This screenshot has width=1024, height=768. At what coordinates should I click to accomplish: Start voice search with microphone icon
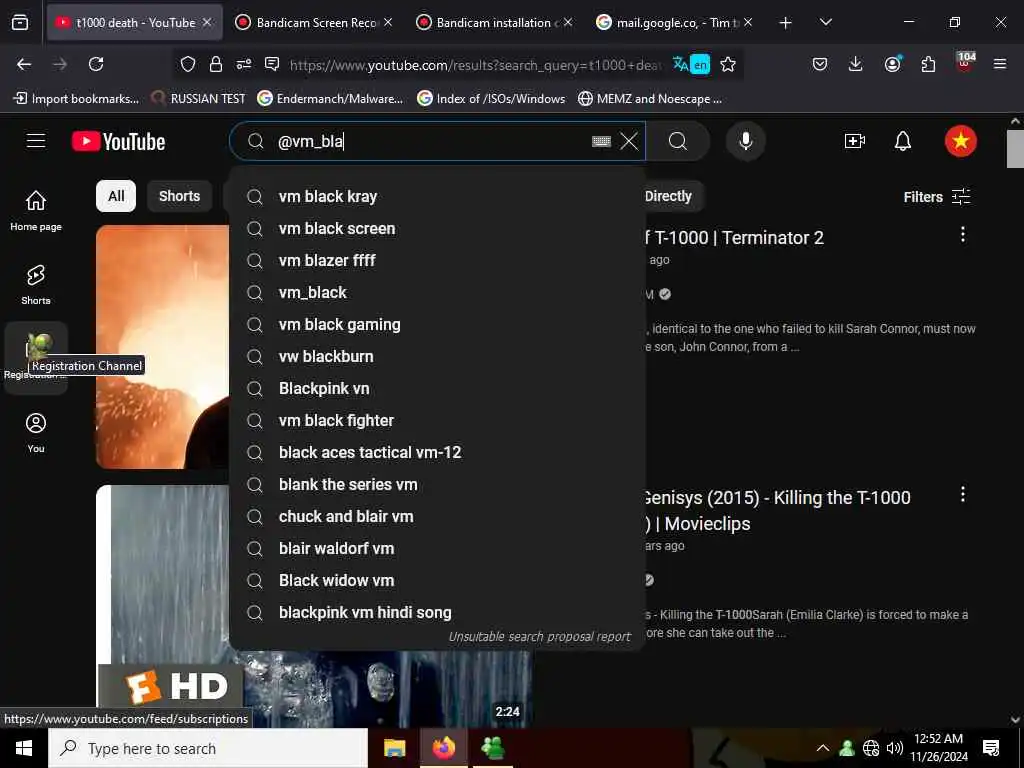[x=745, y=141]
